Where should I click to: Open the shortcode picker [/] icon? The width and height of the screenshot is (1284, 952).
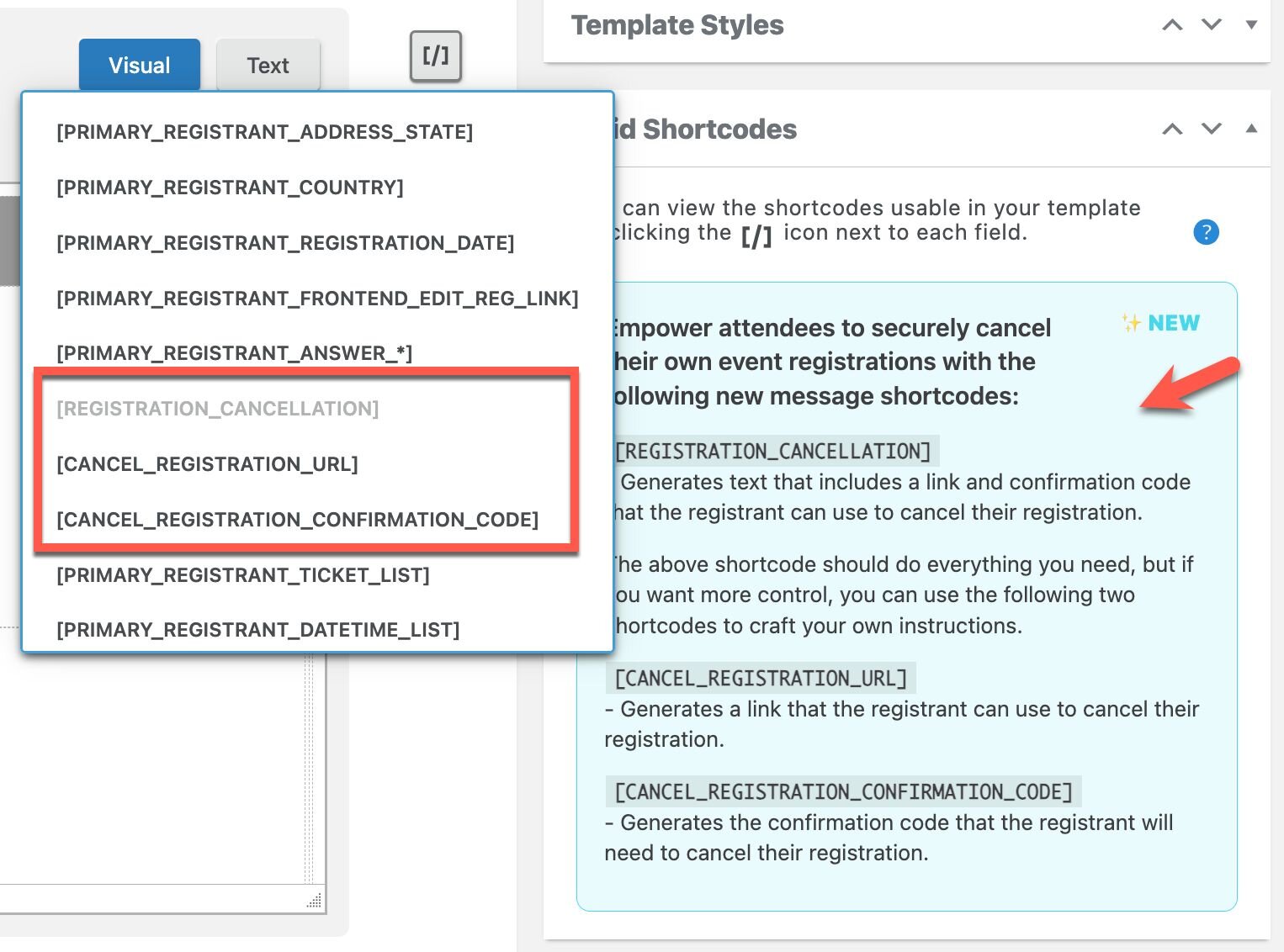(x=435, y=56)
